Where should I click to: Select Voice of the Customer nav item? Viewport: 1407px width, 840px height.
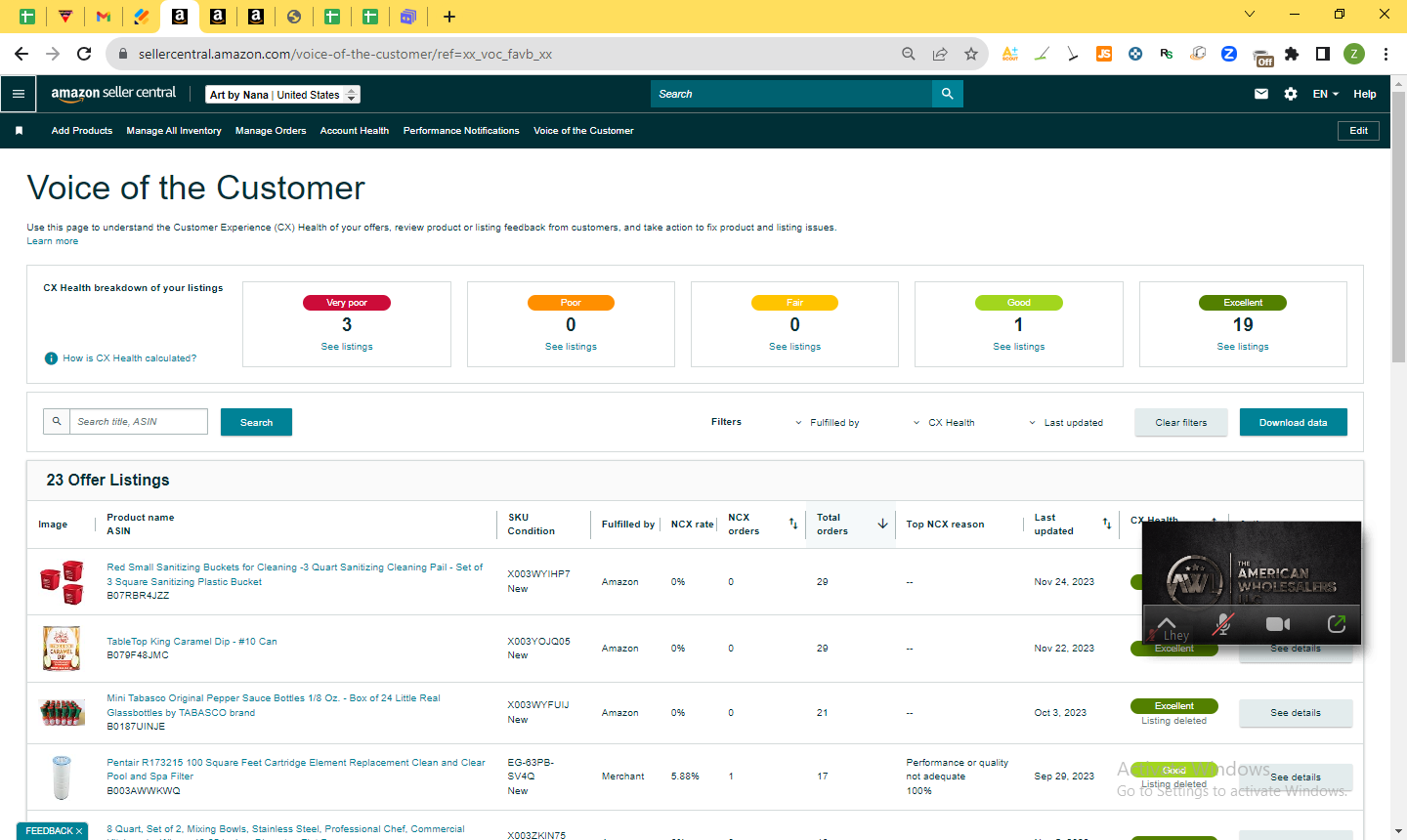coord(583,131)
